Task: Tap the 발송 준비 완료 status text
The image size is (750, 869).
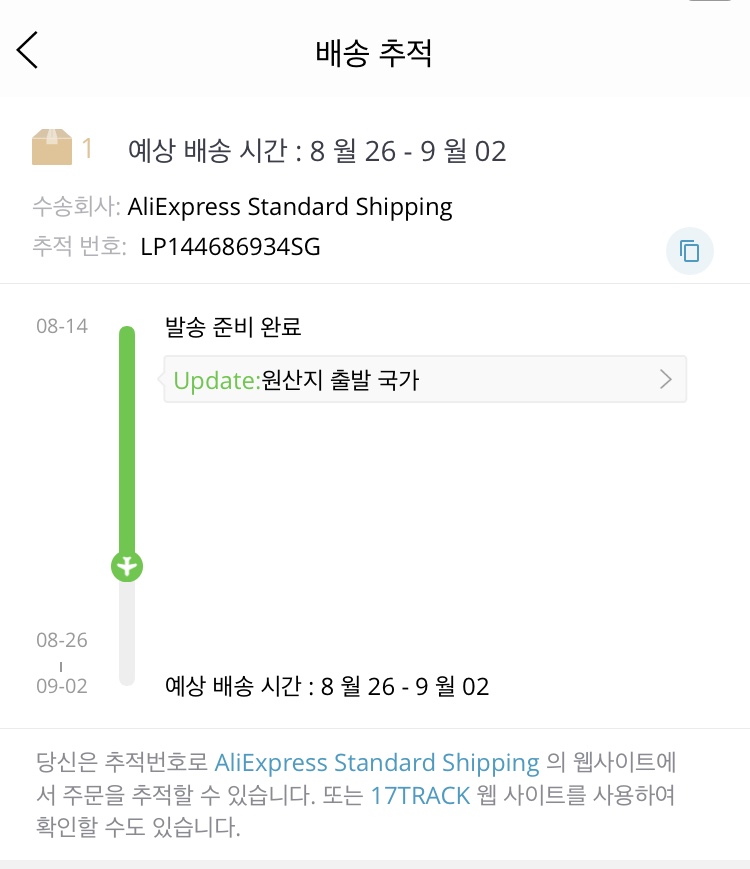Action: tap(233, 327)
